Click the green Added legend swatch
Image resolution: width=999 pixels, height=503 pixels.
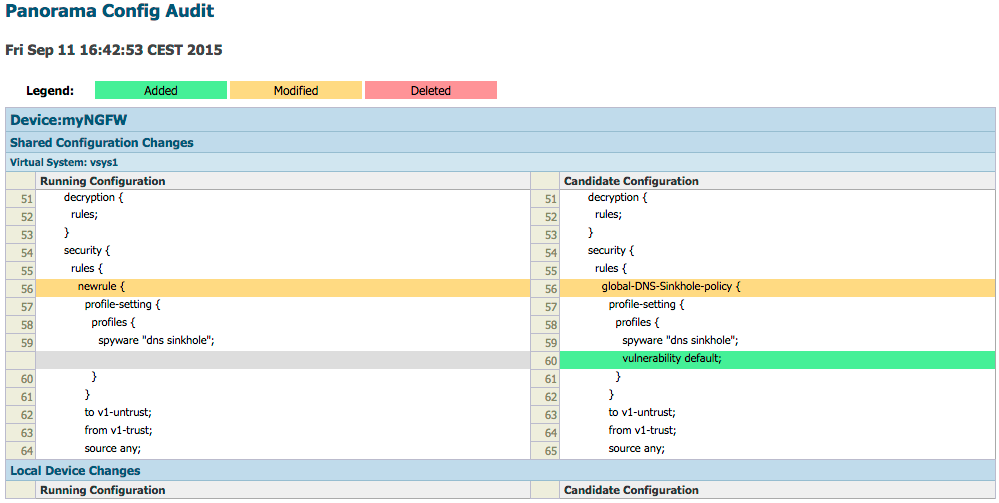pos(160,90)
